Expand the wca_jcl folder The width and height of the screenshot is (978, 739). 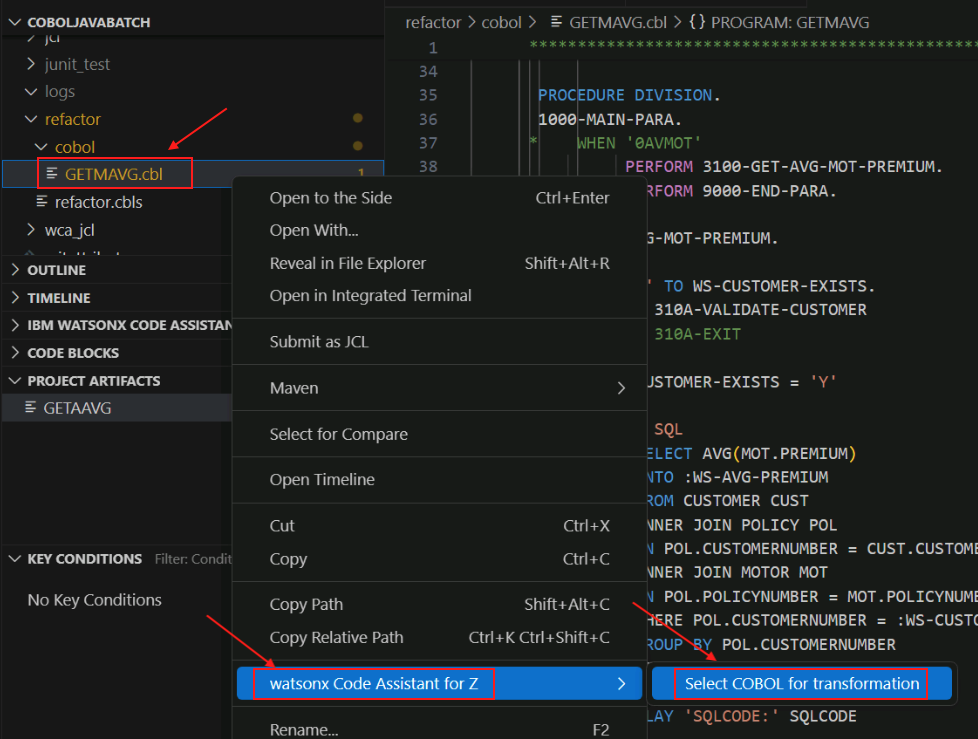click(x=31, y=230)
